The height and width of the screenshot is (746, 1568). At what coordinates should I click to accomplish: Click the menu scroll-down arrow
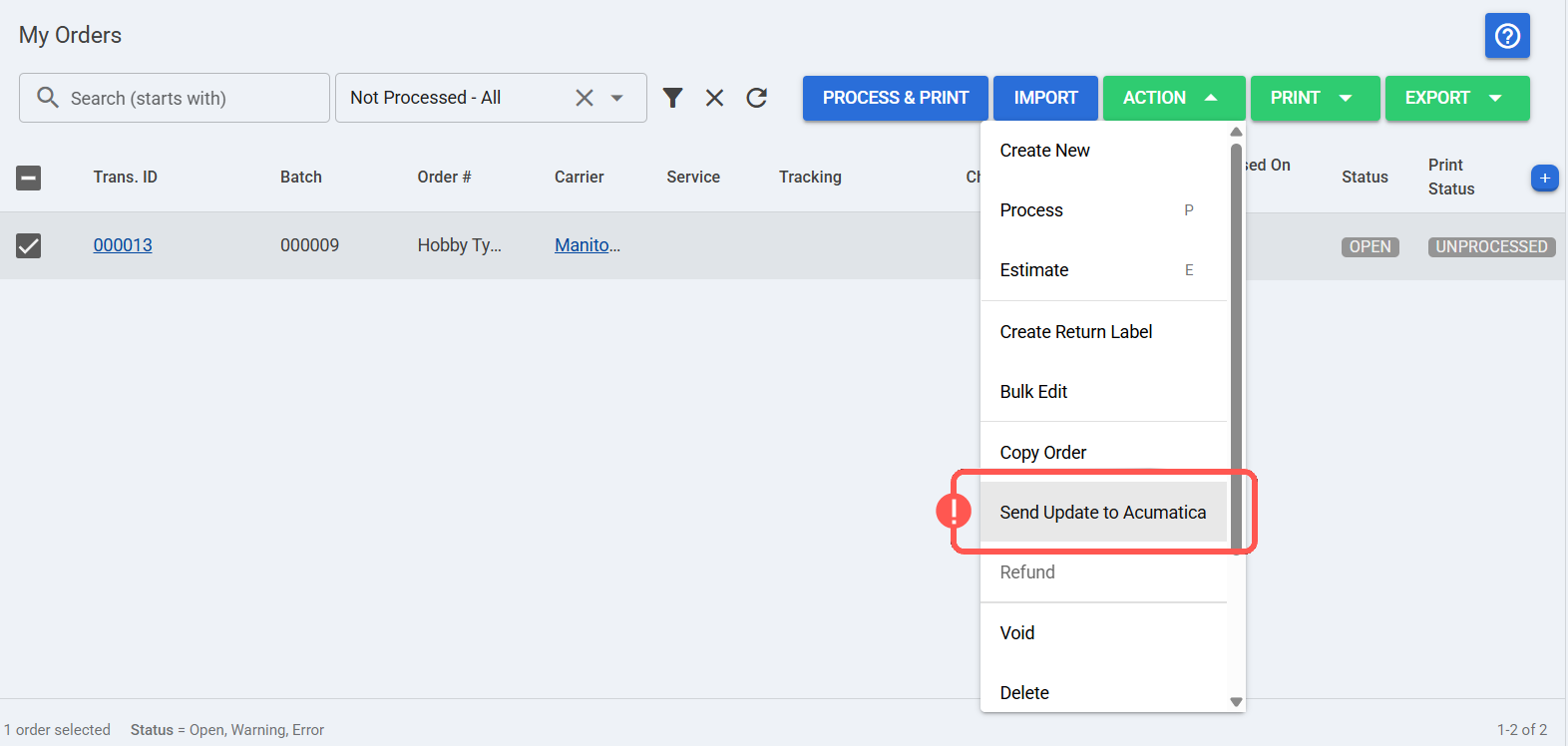(1236, 702)
